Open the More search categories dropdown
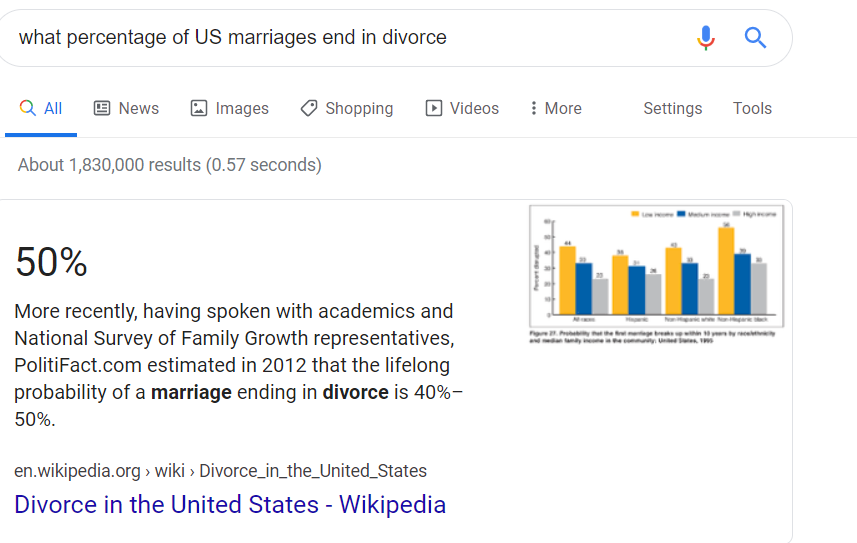 [x=556, y=108]
